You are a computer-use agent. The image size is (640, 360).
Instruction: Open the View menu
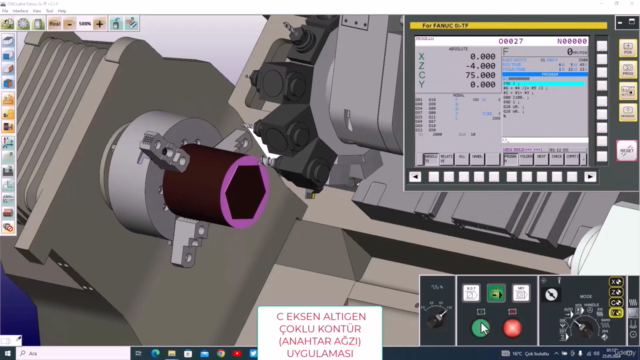(37, 11)
